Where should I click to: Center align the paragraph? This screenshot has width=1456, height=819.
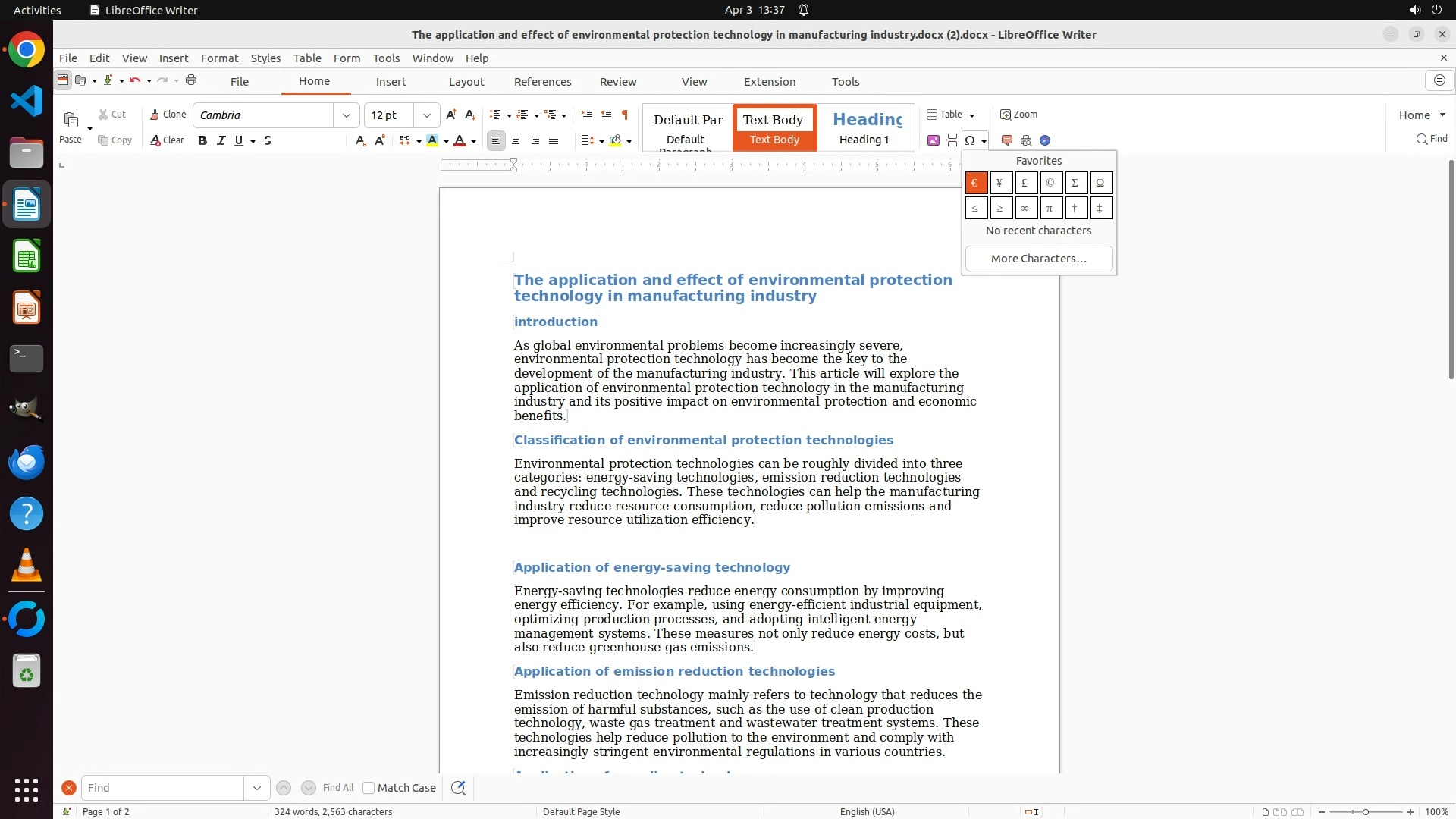tap(516, 140)
